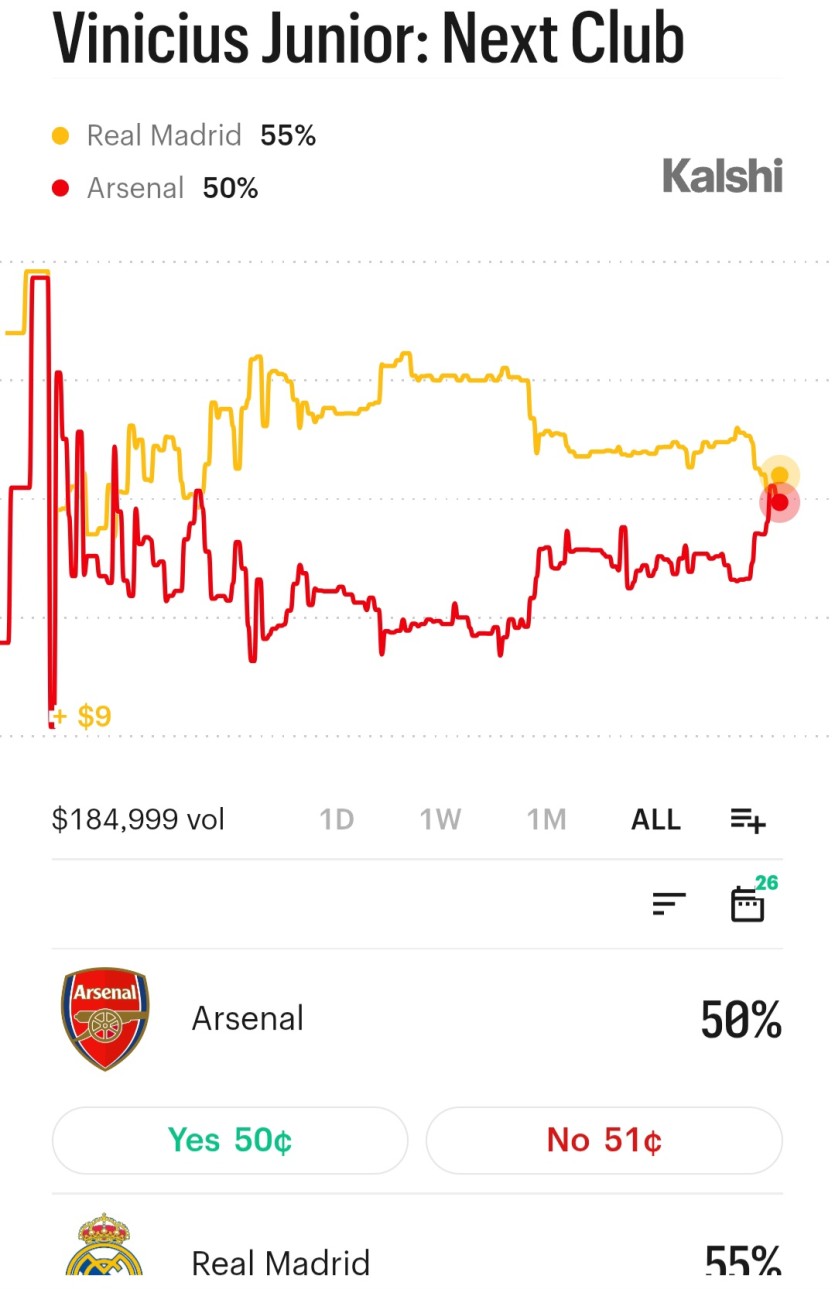Screen dimensions: 835x1289
Task: Select the 1D time range
Action: pyautogui.click(x=337, y=820)
